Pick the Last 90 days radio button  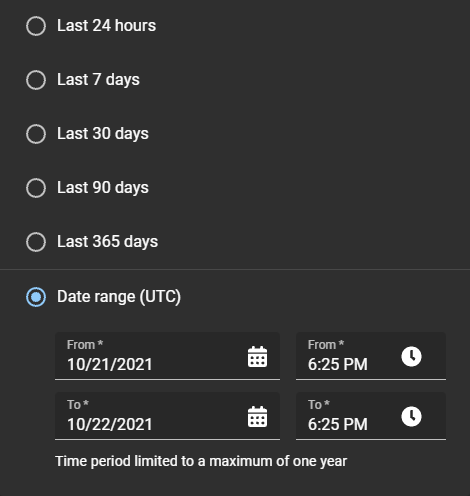tap(36, 188)
